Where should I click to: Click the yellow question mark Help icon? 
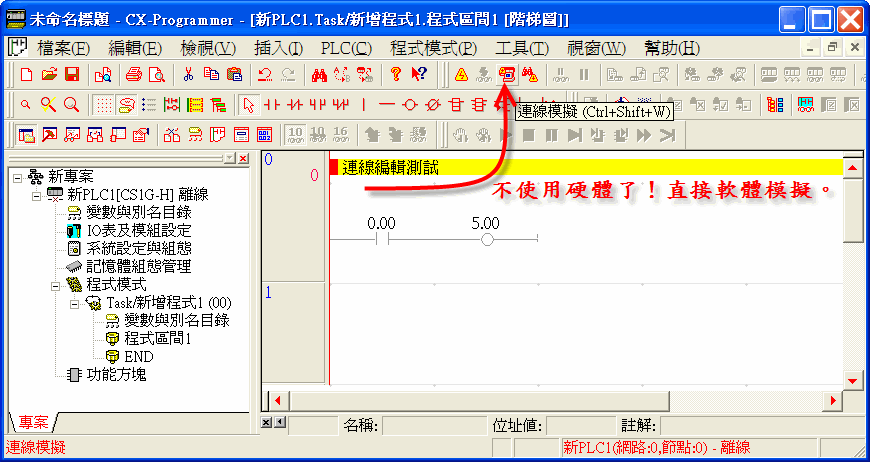(396, 74)
